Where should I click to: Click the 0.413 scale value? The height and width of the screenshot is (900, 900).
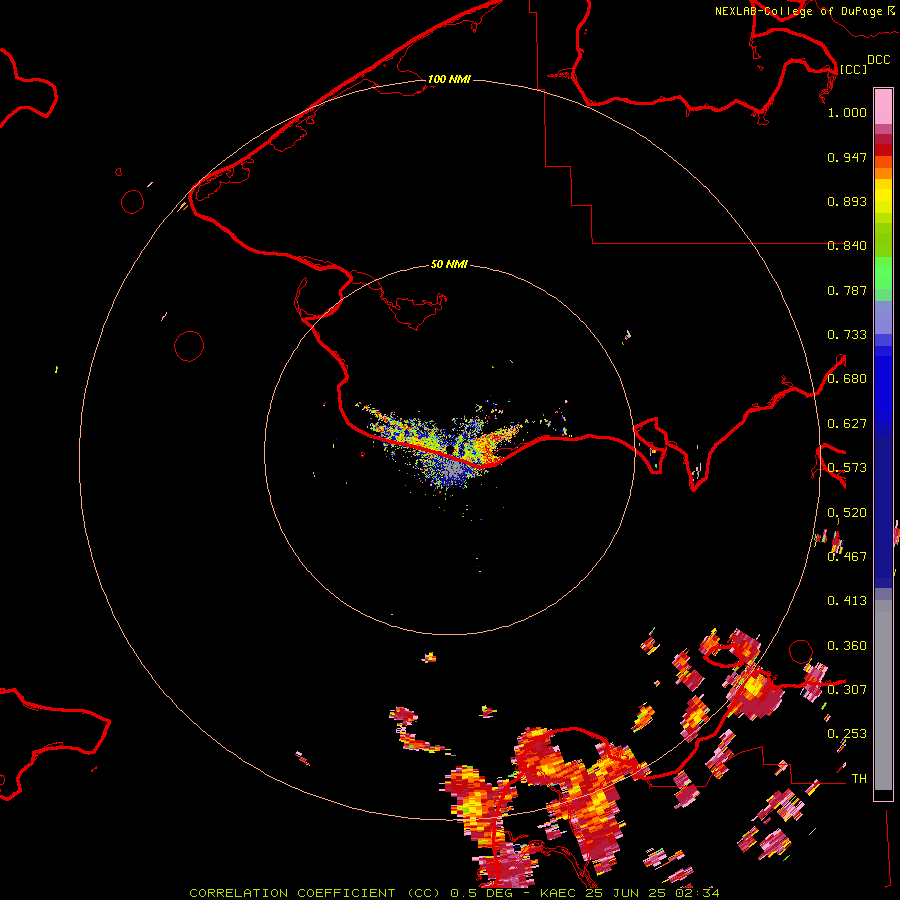[x=847, y=601]
